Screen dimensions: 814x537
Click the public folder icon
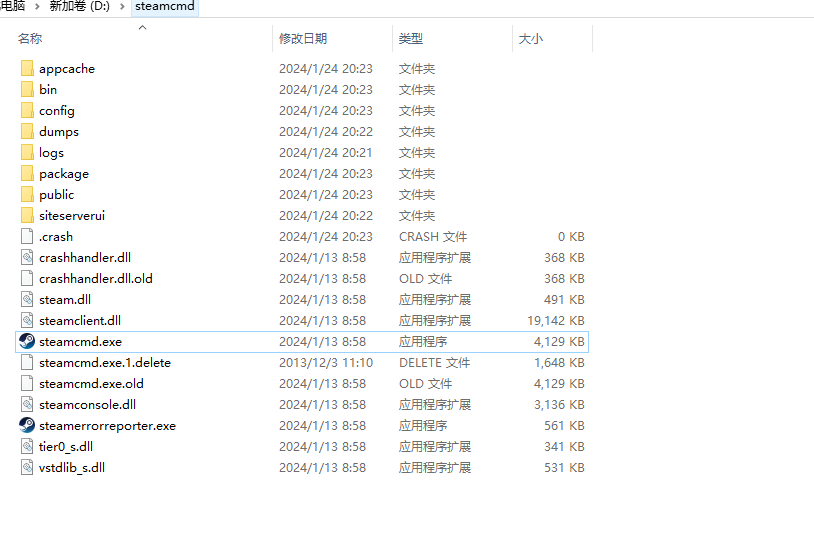27,195
